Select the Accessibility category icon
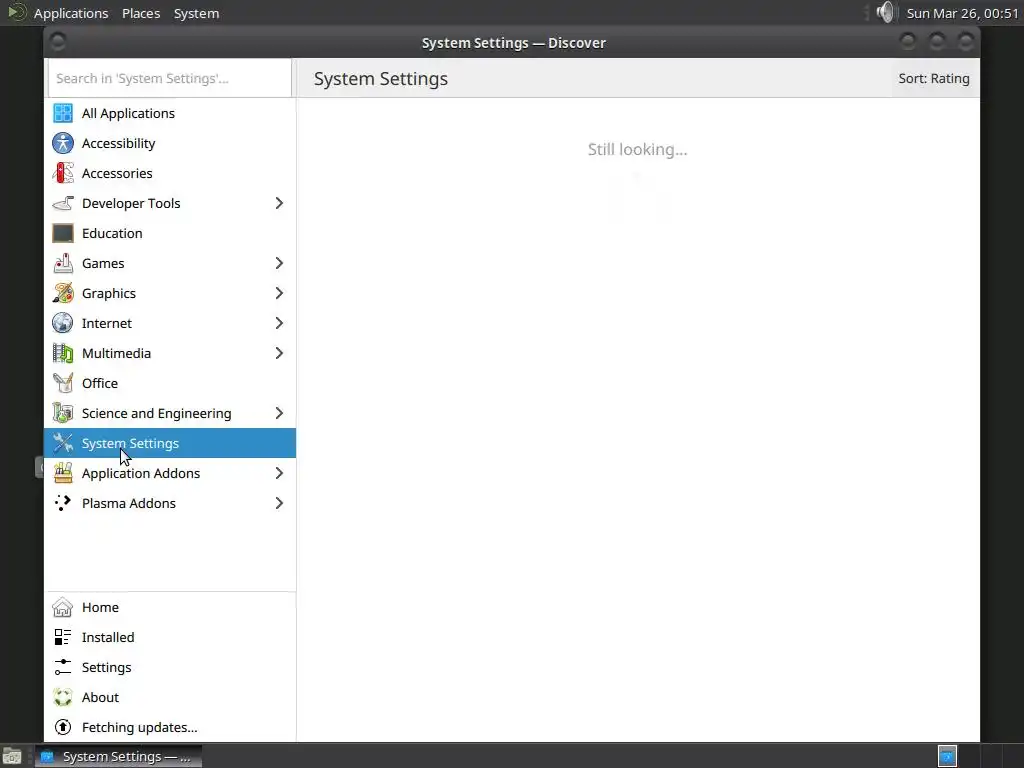Viewport: 1024px width, 768px height. tap(63, 143)
